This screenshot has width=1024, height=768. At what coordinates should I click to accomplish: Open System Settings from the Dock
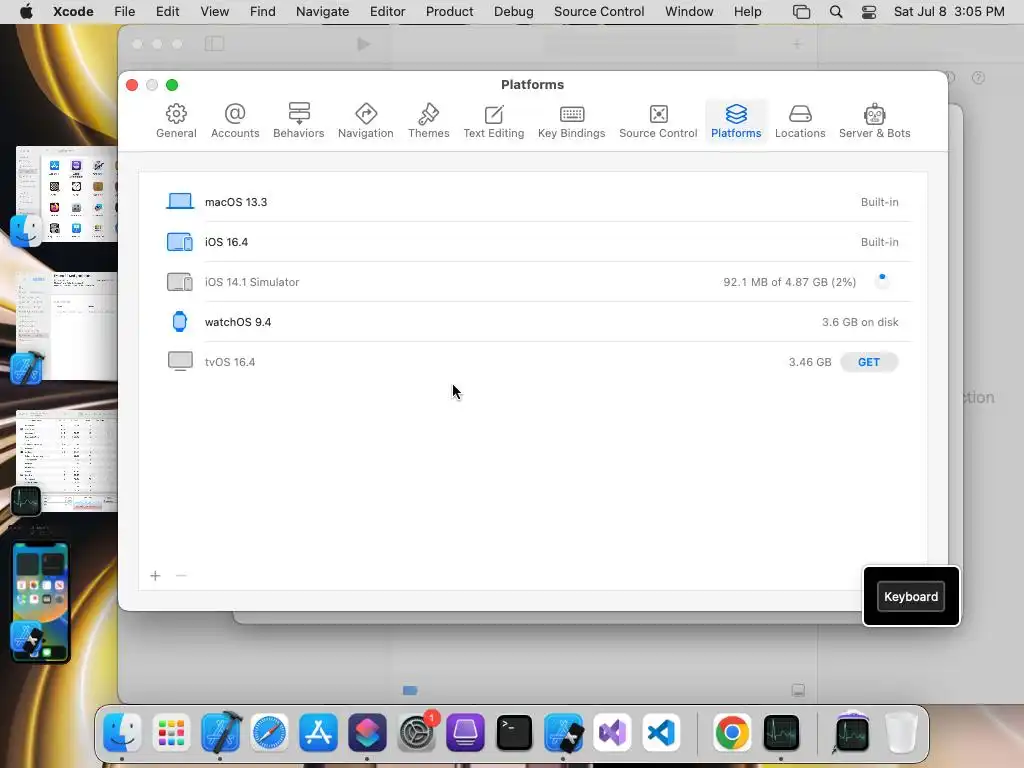(x=416, y=732)
